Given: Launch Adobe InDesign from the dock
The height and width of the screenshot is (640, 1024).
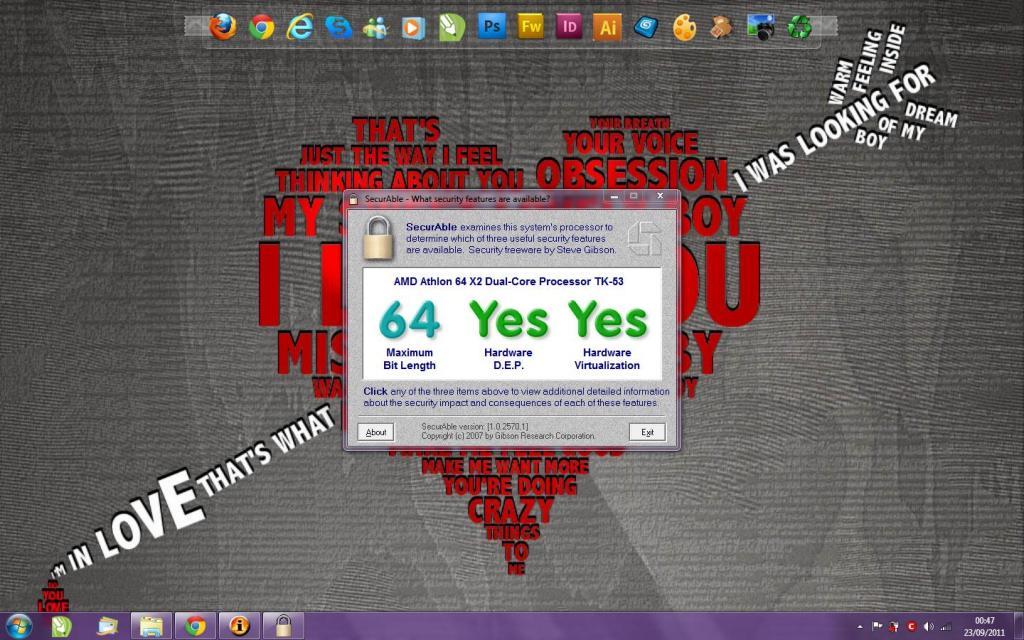Looking at the screenshot, I should pyautogui.click(x=569, y=26).
